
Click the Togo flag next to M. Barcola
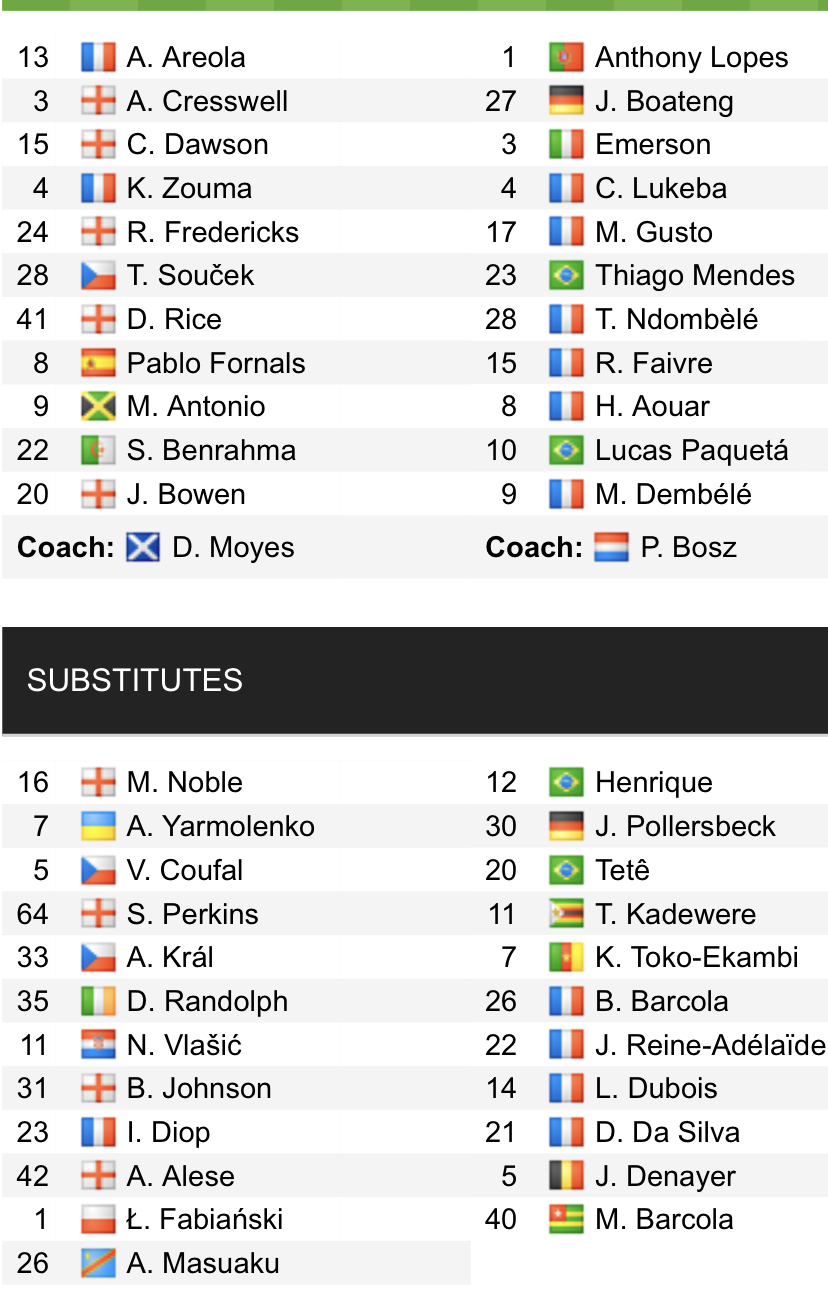pyautogui.click(x=566, y=1219)
